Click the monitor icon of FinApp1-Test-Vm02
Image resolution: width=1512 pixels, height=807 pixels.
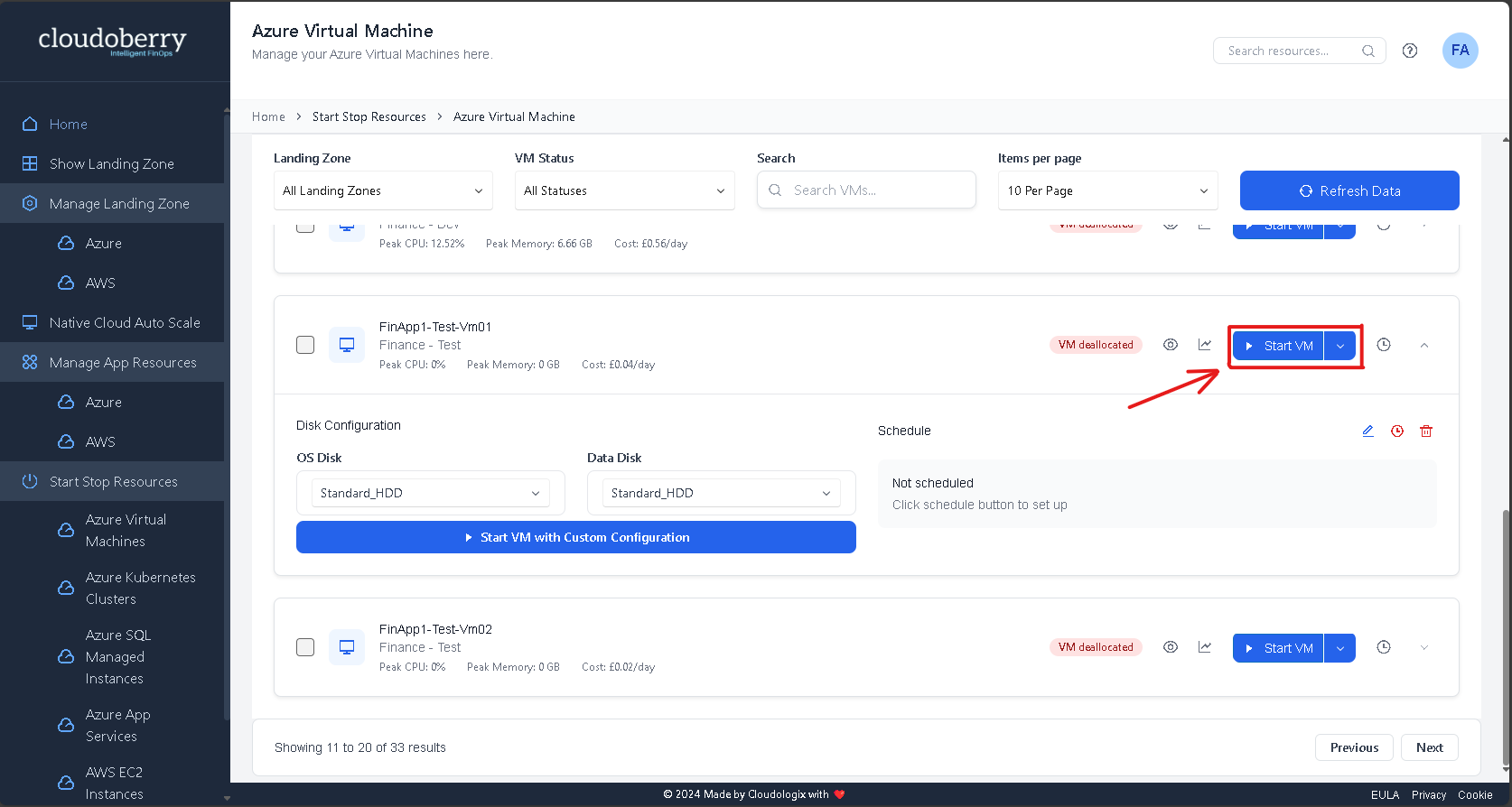coord(346,647)
